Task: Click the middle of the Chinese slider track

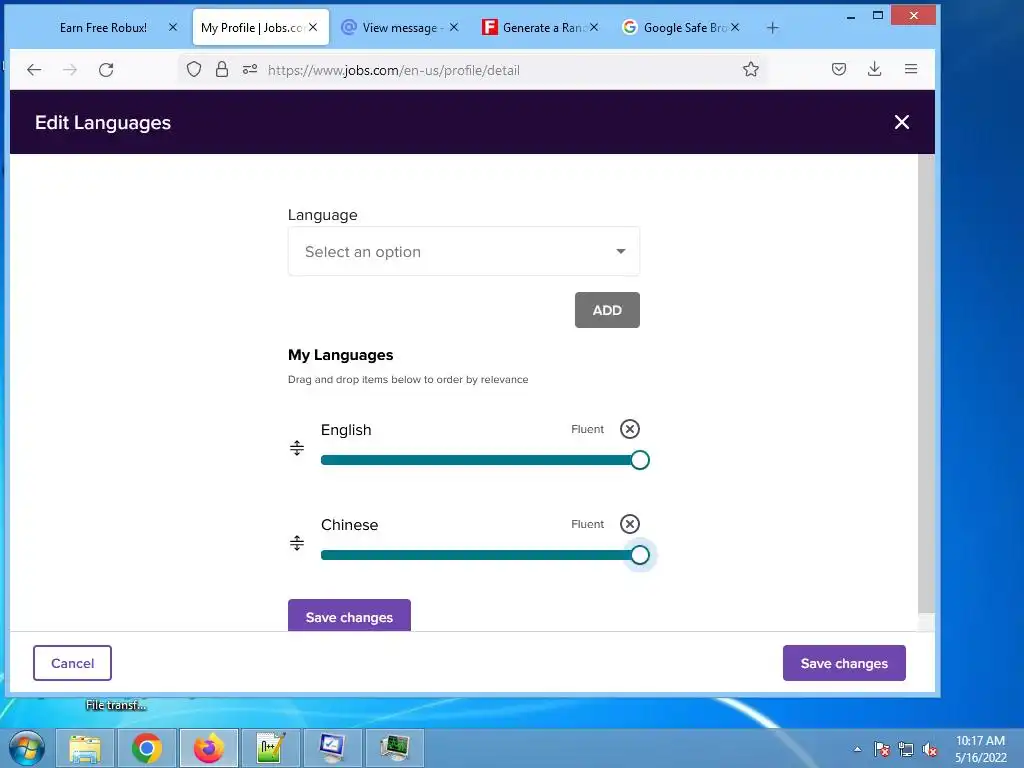Action: click(481, 555)
